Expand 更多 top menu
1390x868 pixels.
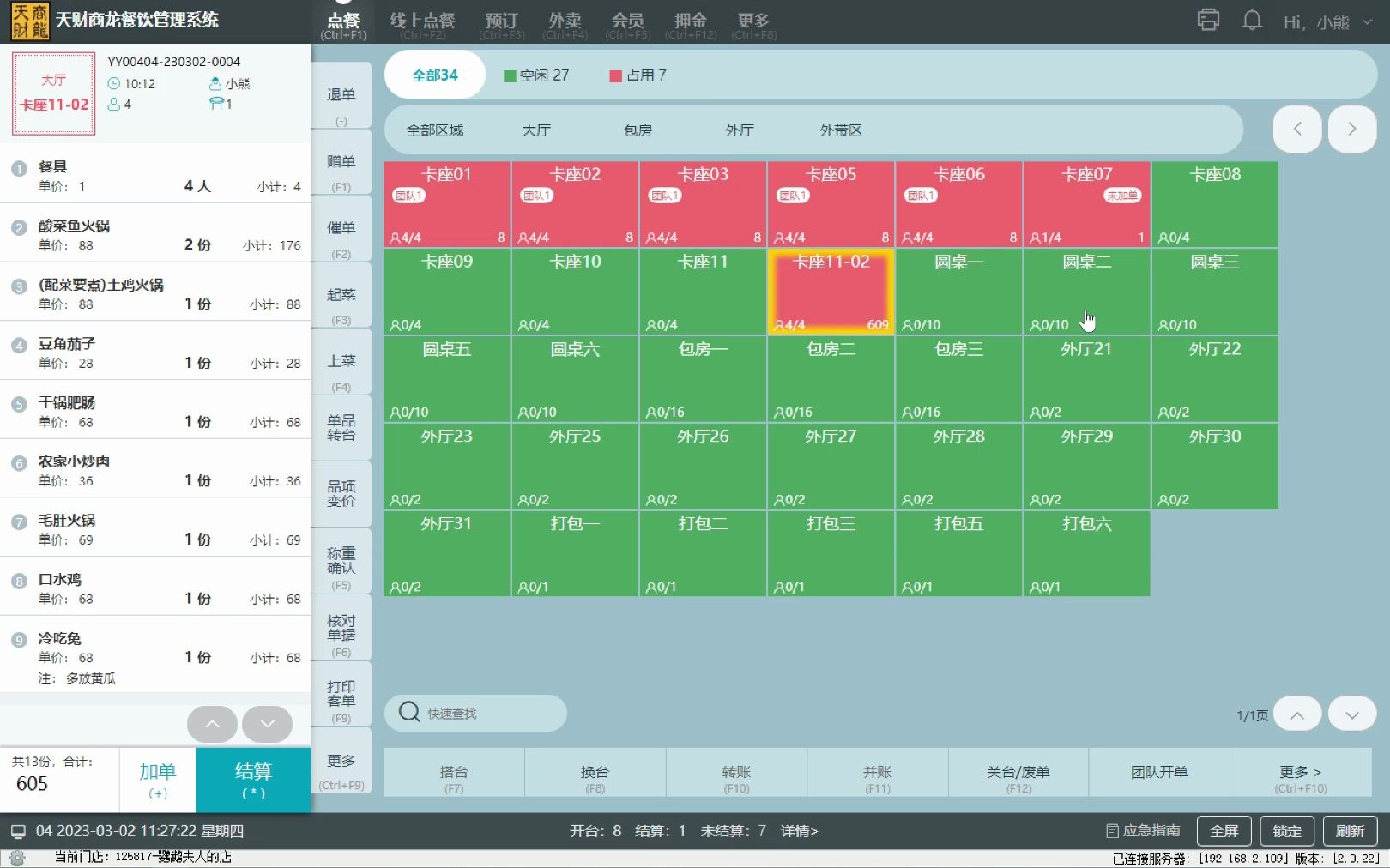[753, 25]
